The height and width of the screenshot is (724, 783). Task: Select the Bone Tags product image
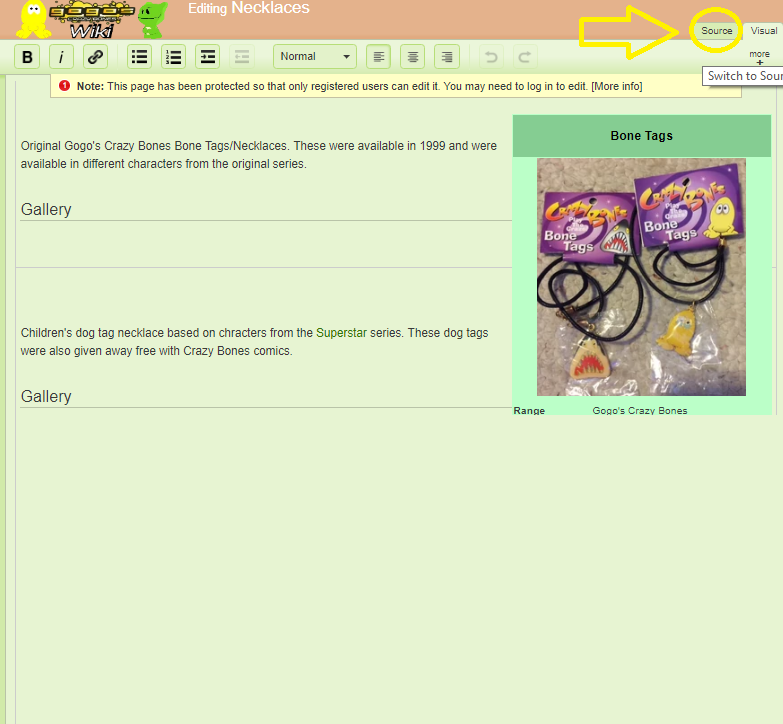pos(641,277)
